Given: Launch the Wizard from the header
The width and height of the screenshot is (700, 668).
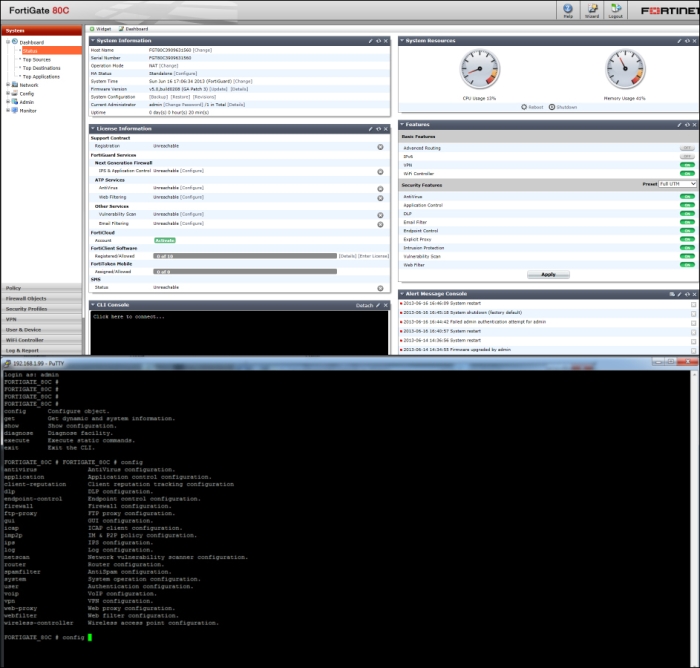Looking at the screenshot, I should pos(592,9).
